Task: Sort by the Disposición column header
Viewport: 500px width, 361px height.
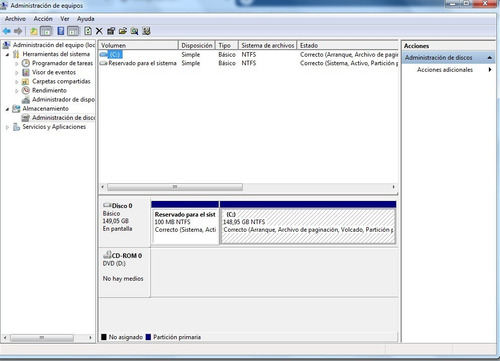Action: [197, 45]
